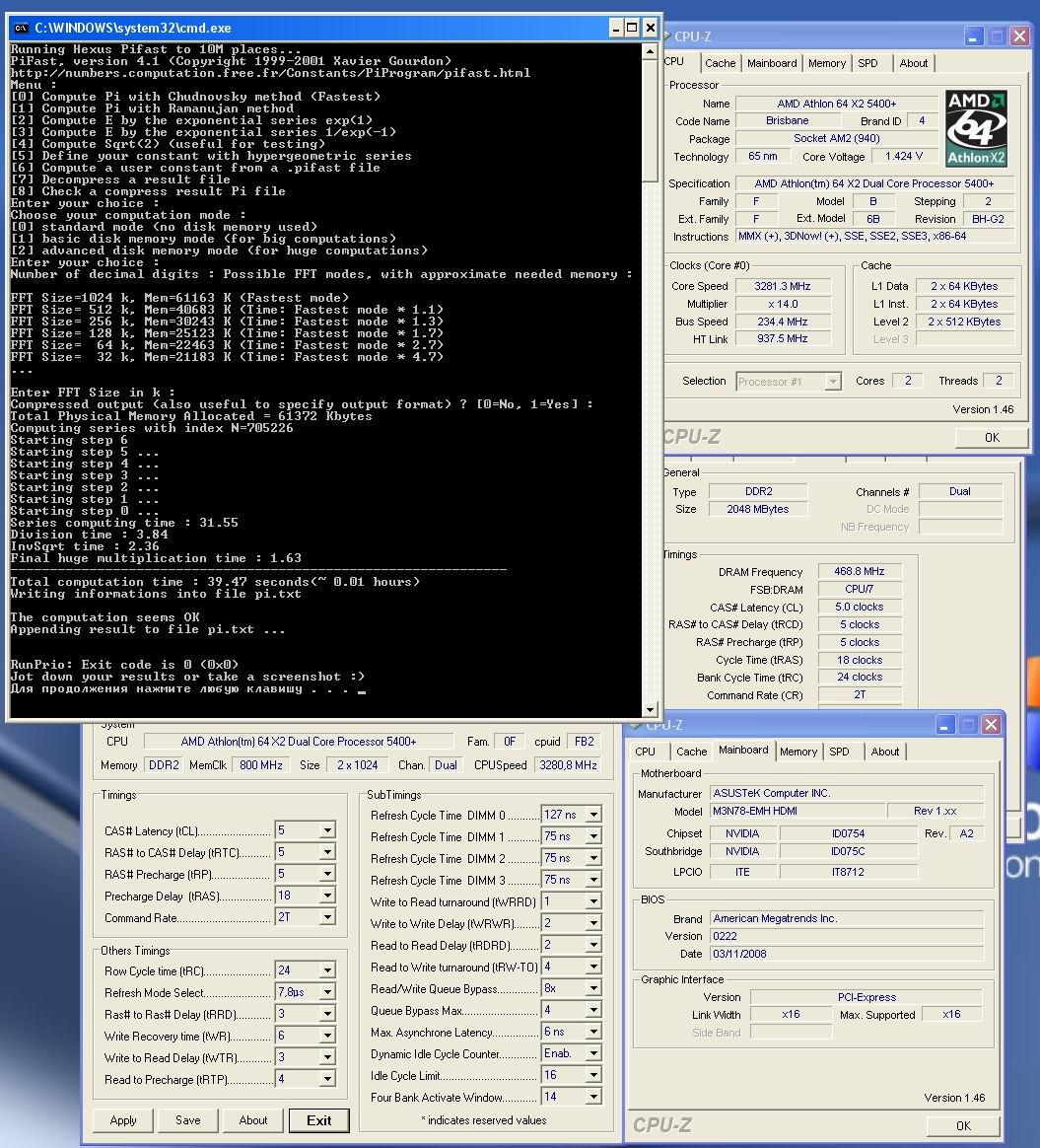Open the Refresh Mode Select dropdown
The height and width of the screenshot is (1148, 1040).
(327, 992)
